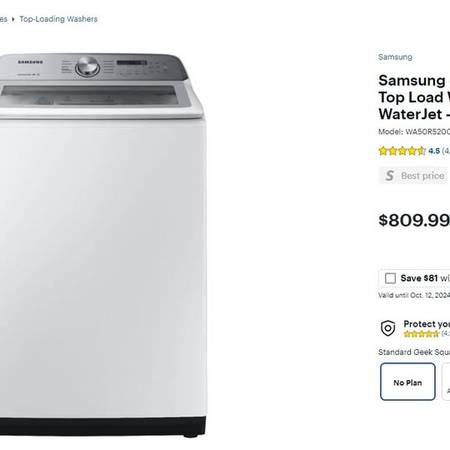Screen dimensions: 450x450
Task: Open the white washer product image
Action: tap(103, 245)
